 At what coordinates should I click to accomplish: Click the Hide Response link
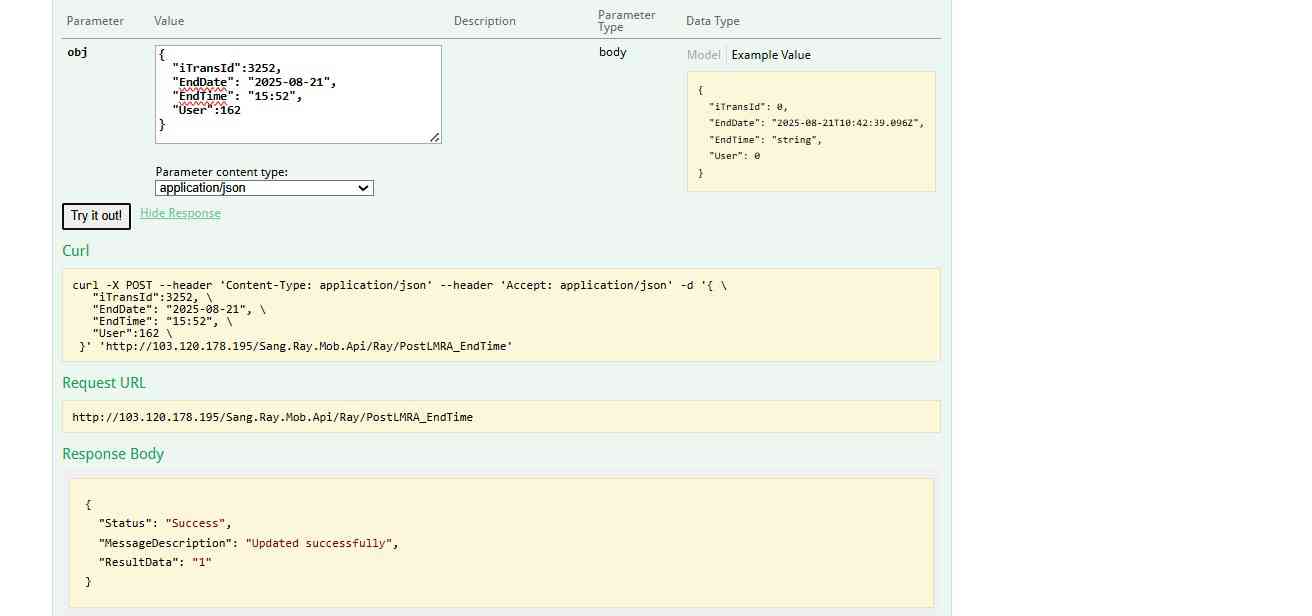tap(180, 213)
